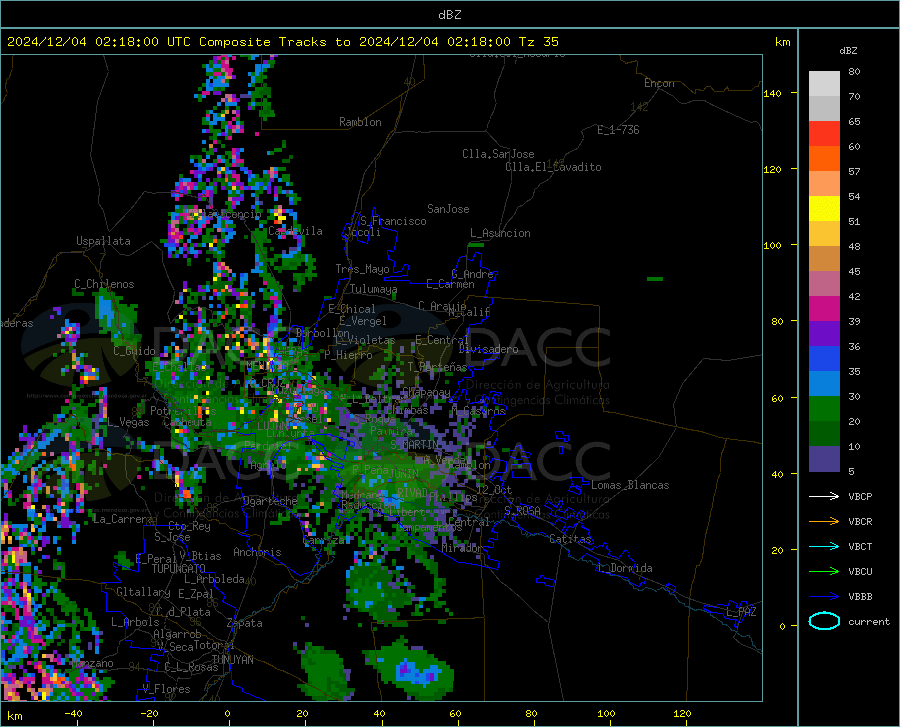Select the purple swatch between 39 and 36
900x727 pixels.
824,334
